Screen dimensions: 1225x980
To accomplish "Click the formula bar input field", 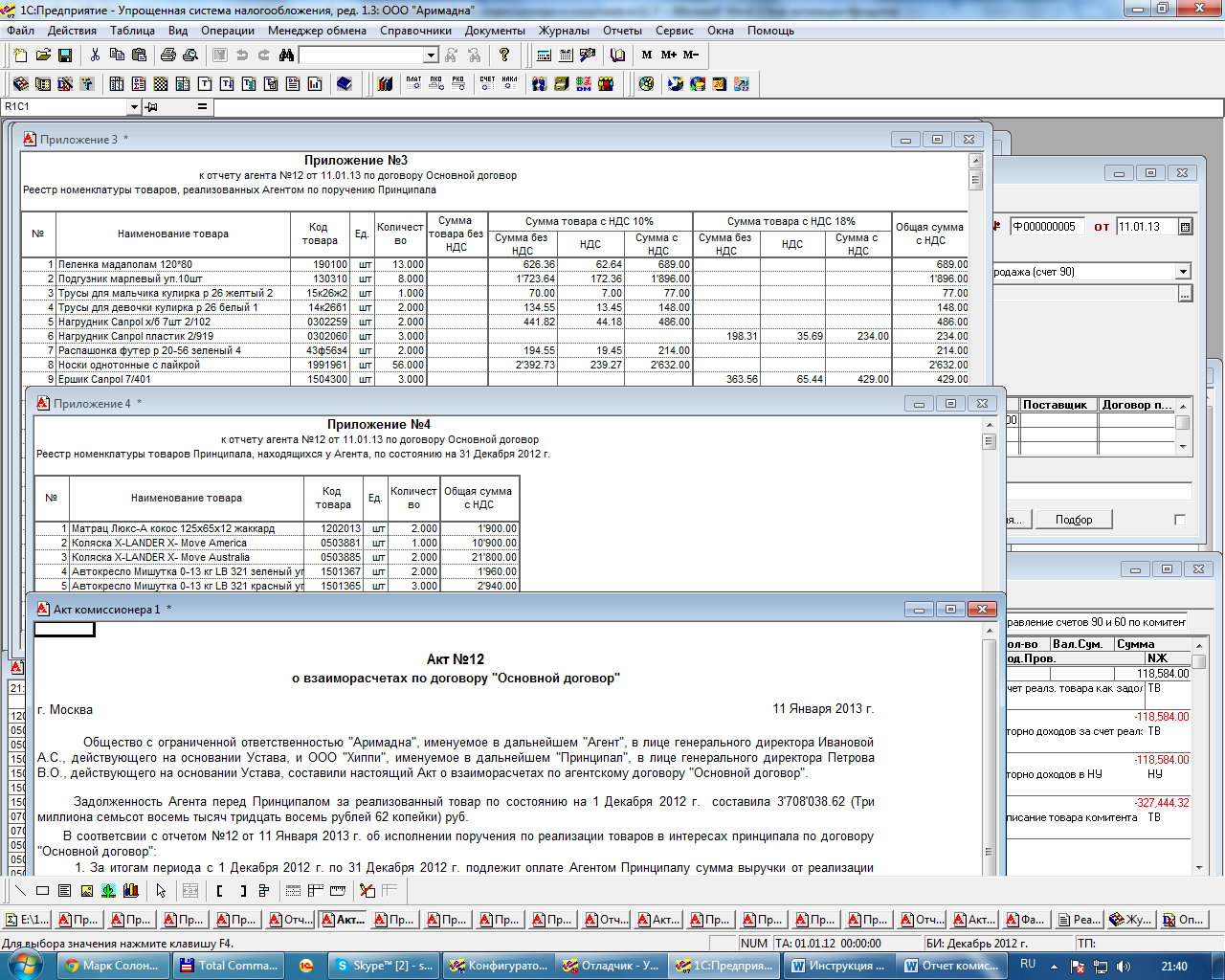I will coord(718,107).
